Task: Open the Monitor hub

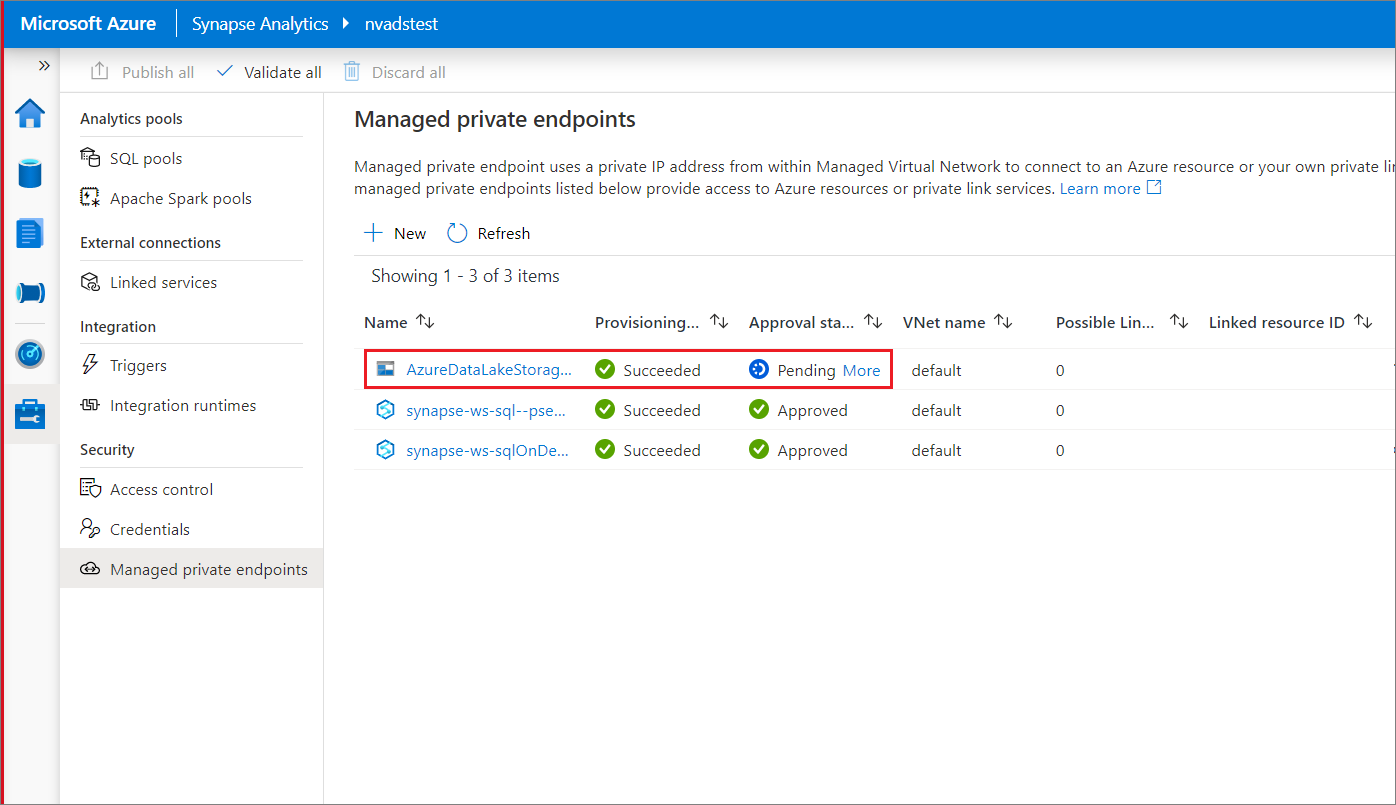Action: pos(30,353)
